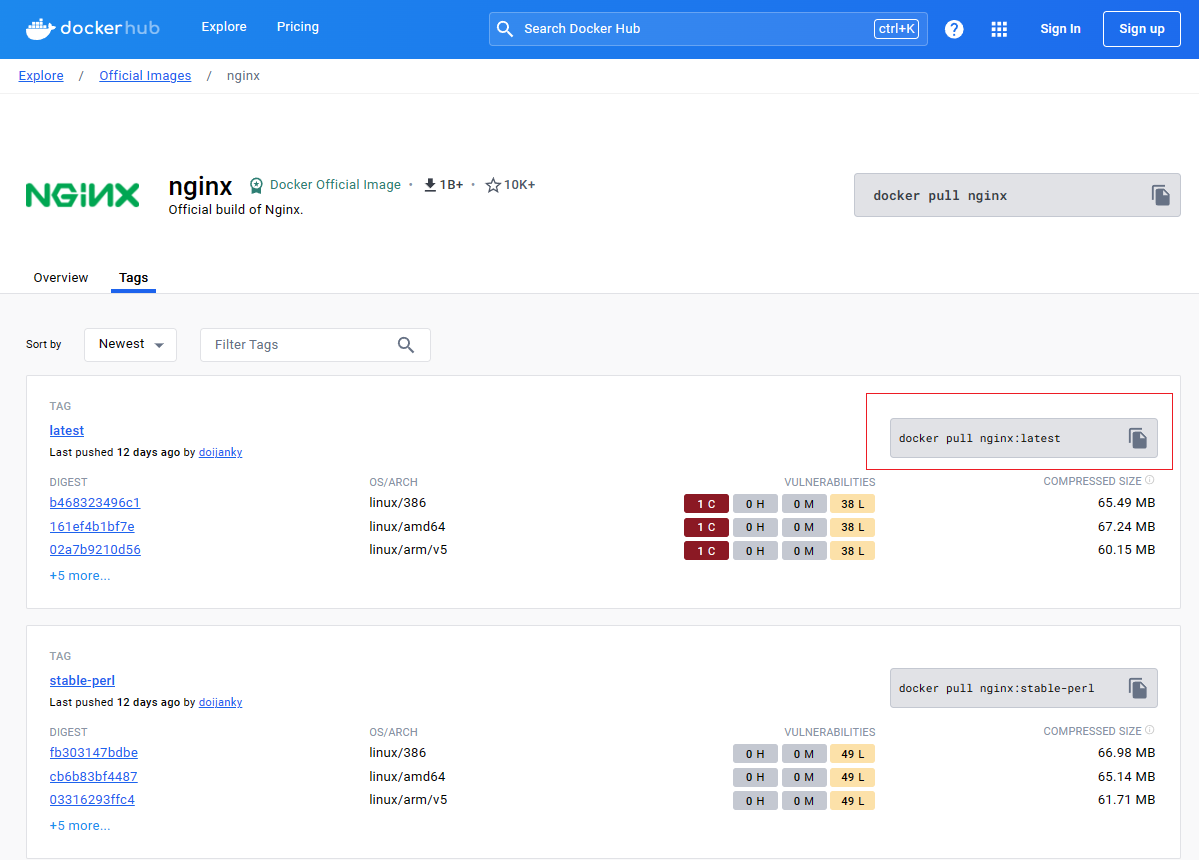Click the 67.24 MB size value
The width and height of the screenshot is (1199, 860).
click(x=1126, y=526)
